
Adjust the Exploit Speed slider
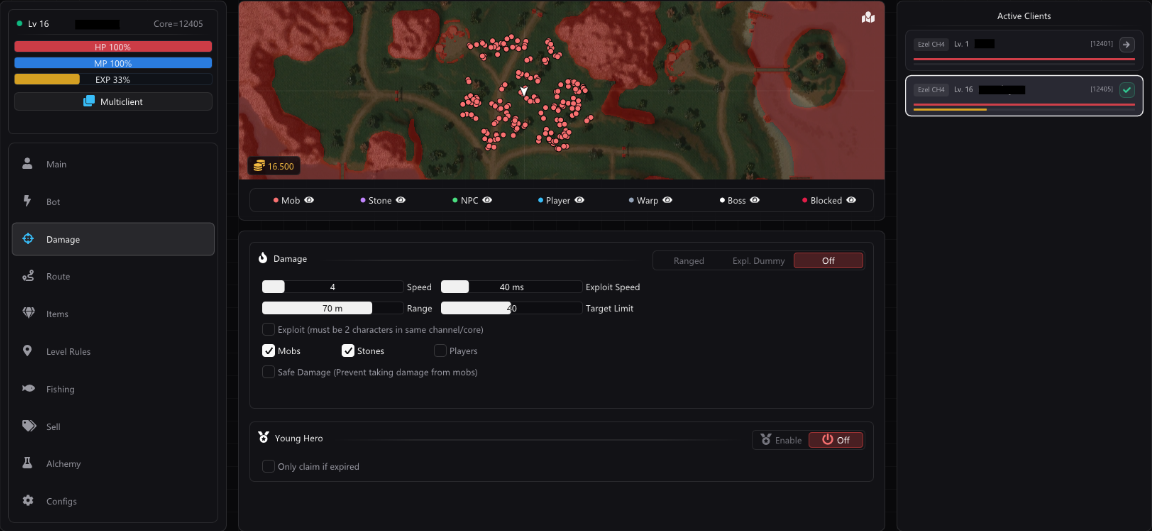click(x=511, y=286)
